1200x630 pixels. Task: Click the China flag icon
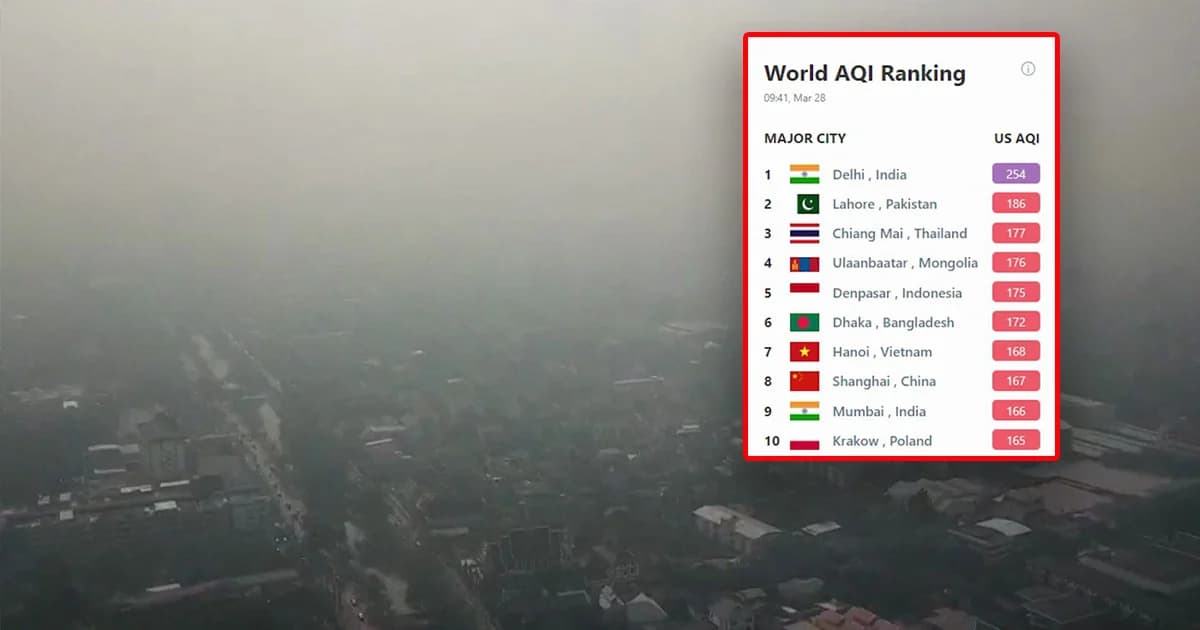tap(804, 381)
